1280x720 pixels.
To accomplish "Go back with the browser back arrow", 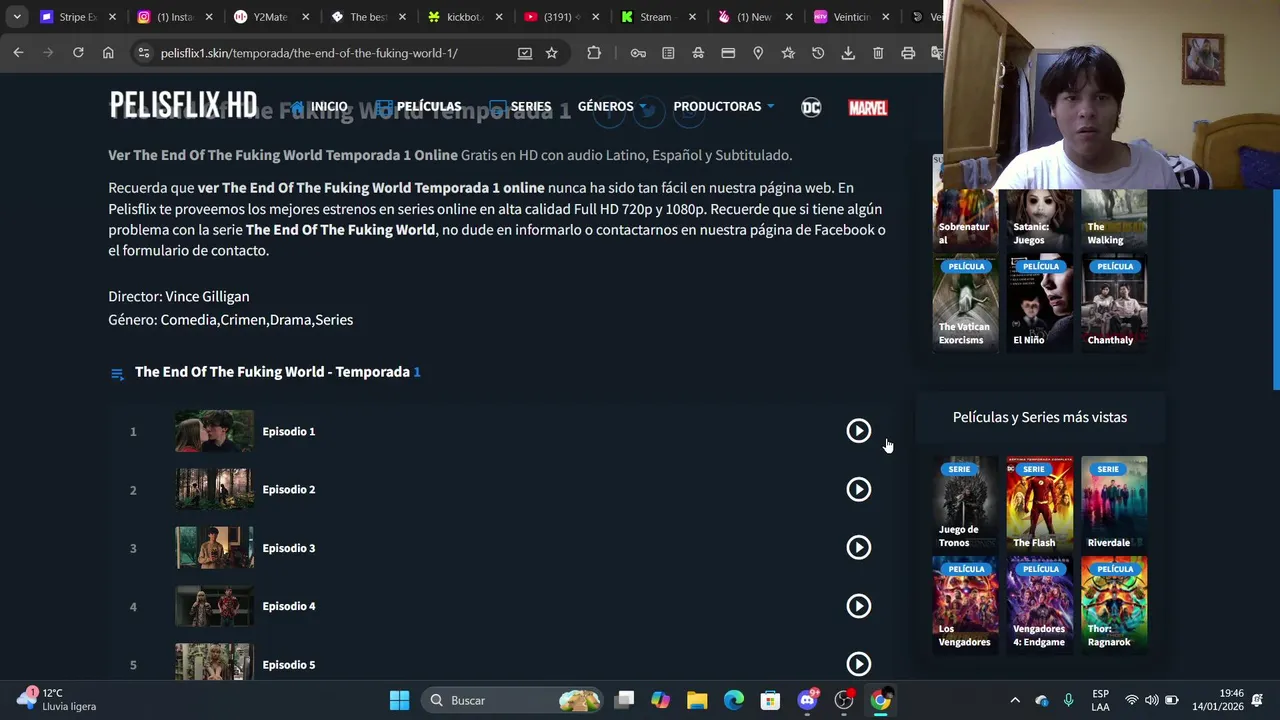I will (x=18, y=53).
